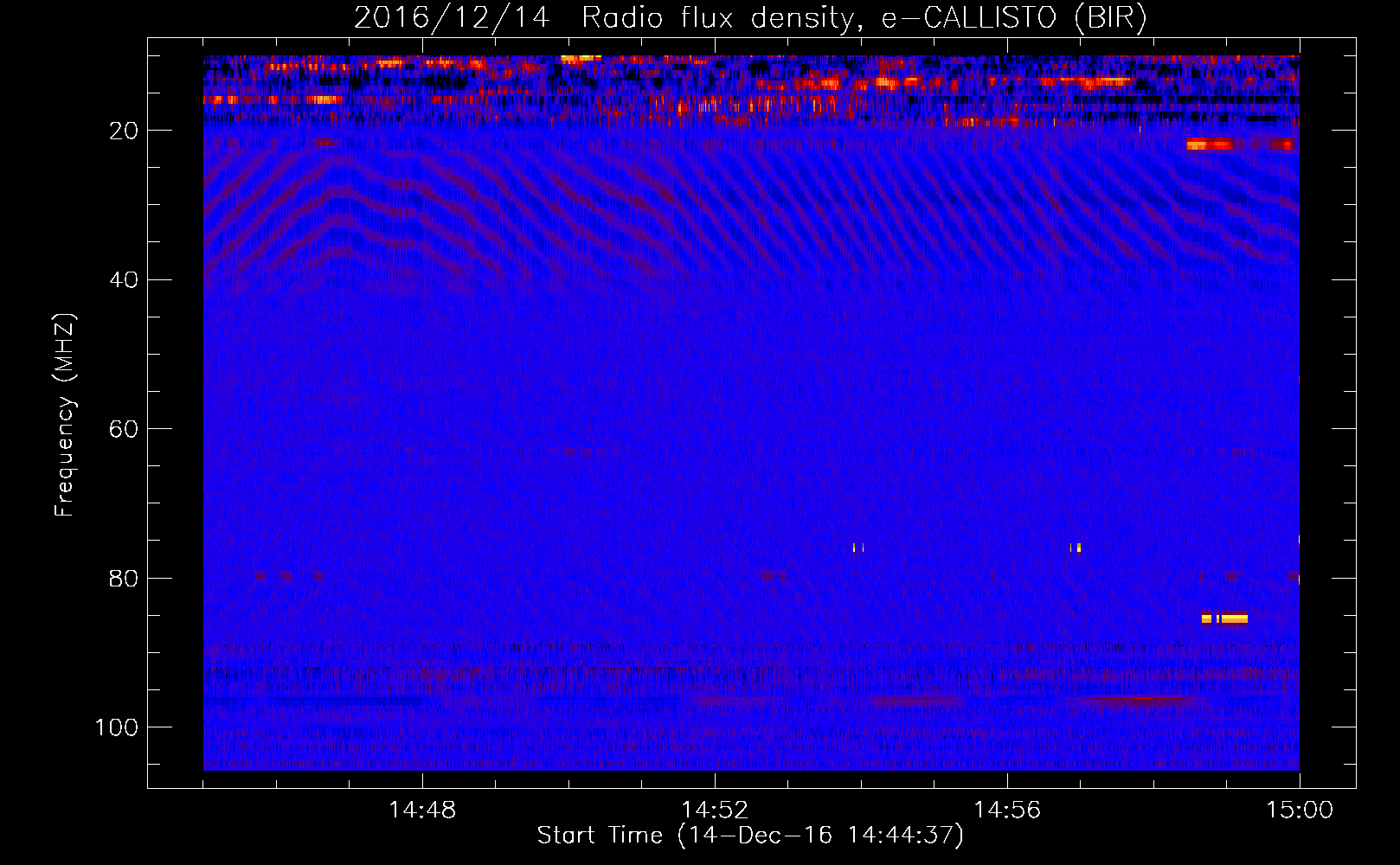Click the "Start Time (14-Dec-16 14:44:37)" axis label

(750, 836)
